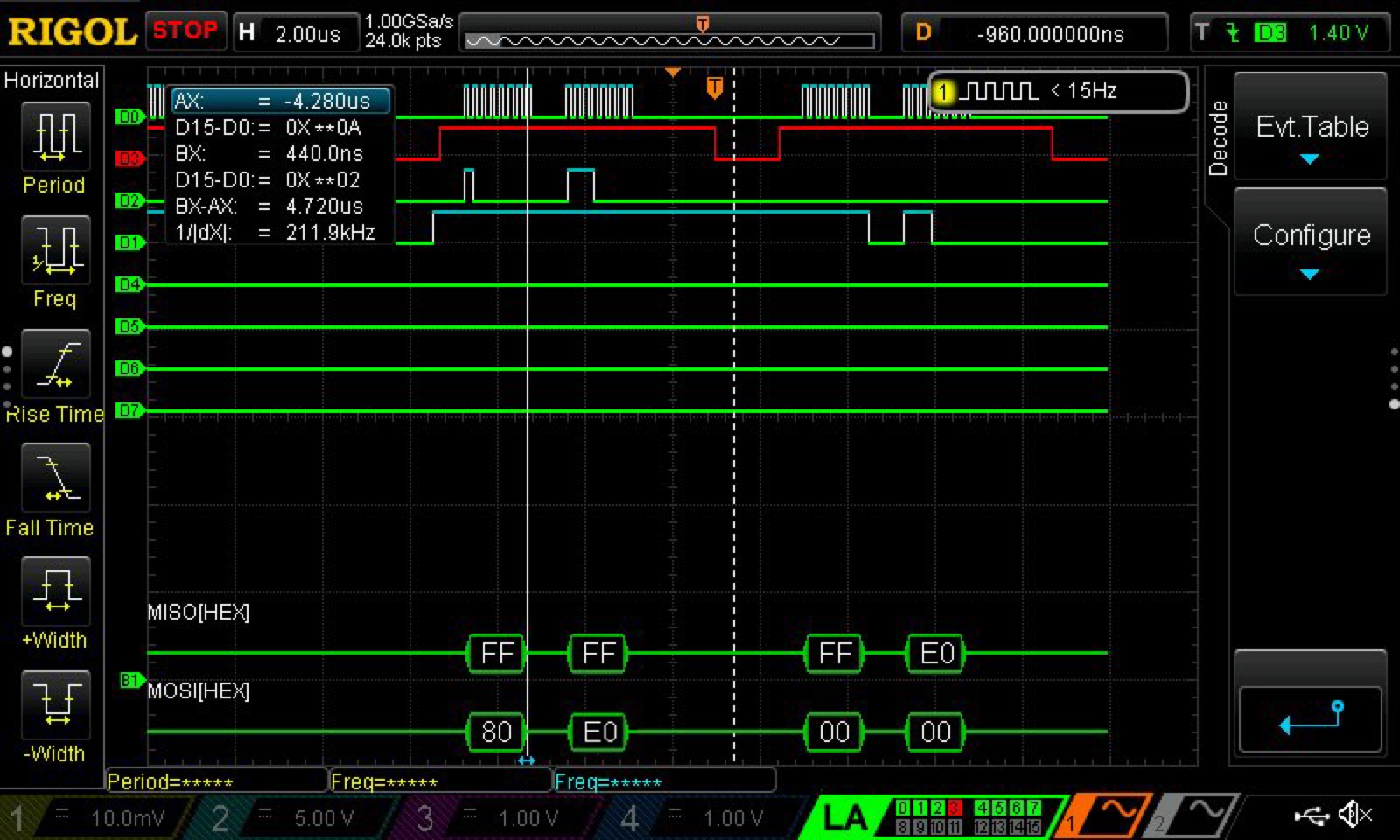Click the RIGOL logo
Viewport: 1400px width, 840px height.
click(x=72, y=32)
